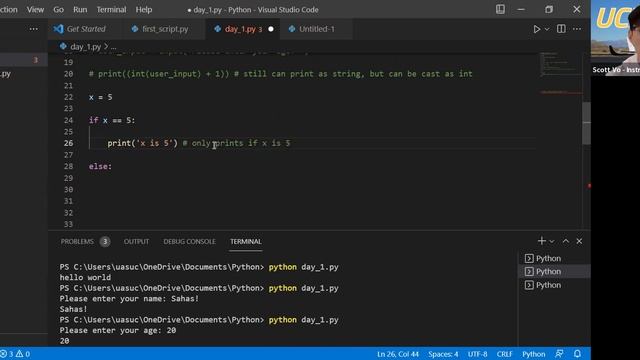Viewport: 640px width, 360px height.
Task: Change encoding via UTF-8 status item
Action: pos(477,354)
